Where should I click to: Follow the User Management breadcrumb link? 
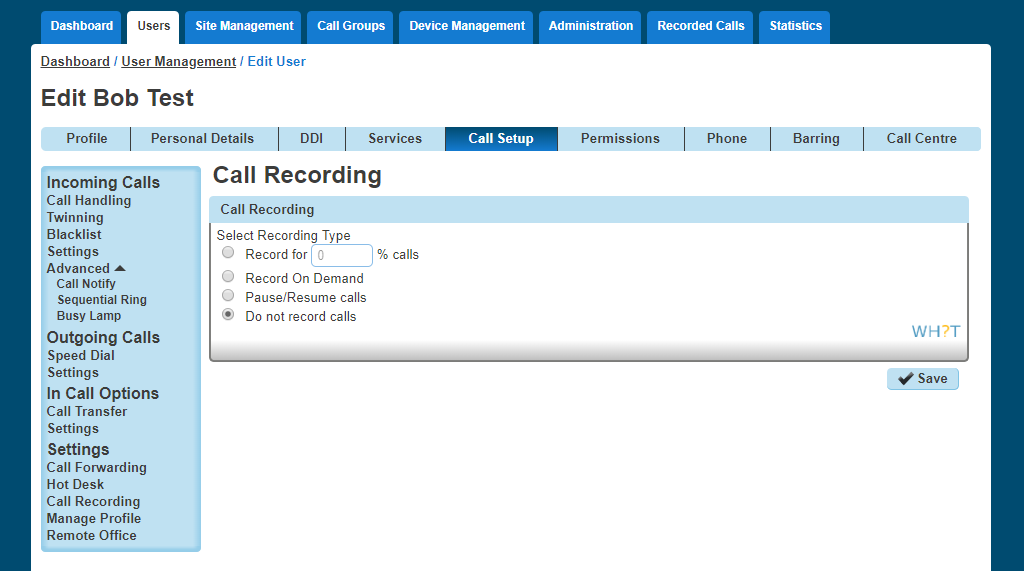click(x=178, y=61)
